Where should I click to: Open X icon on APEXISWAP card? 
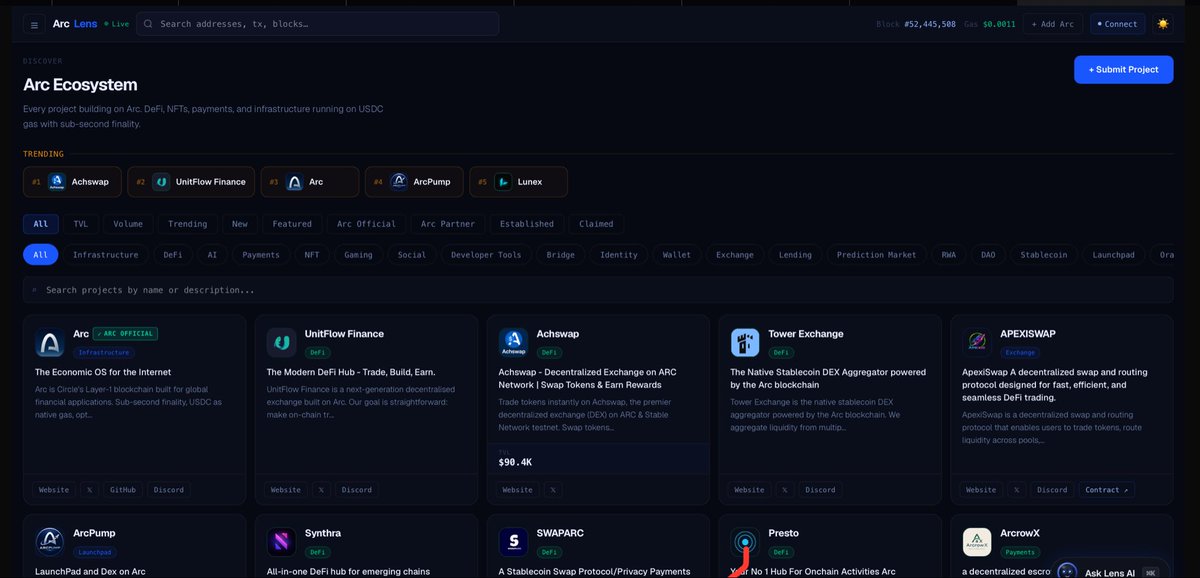(x=1016, y=490)
